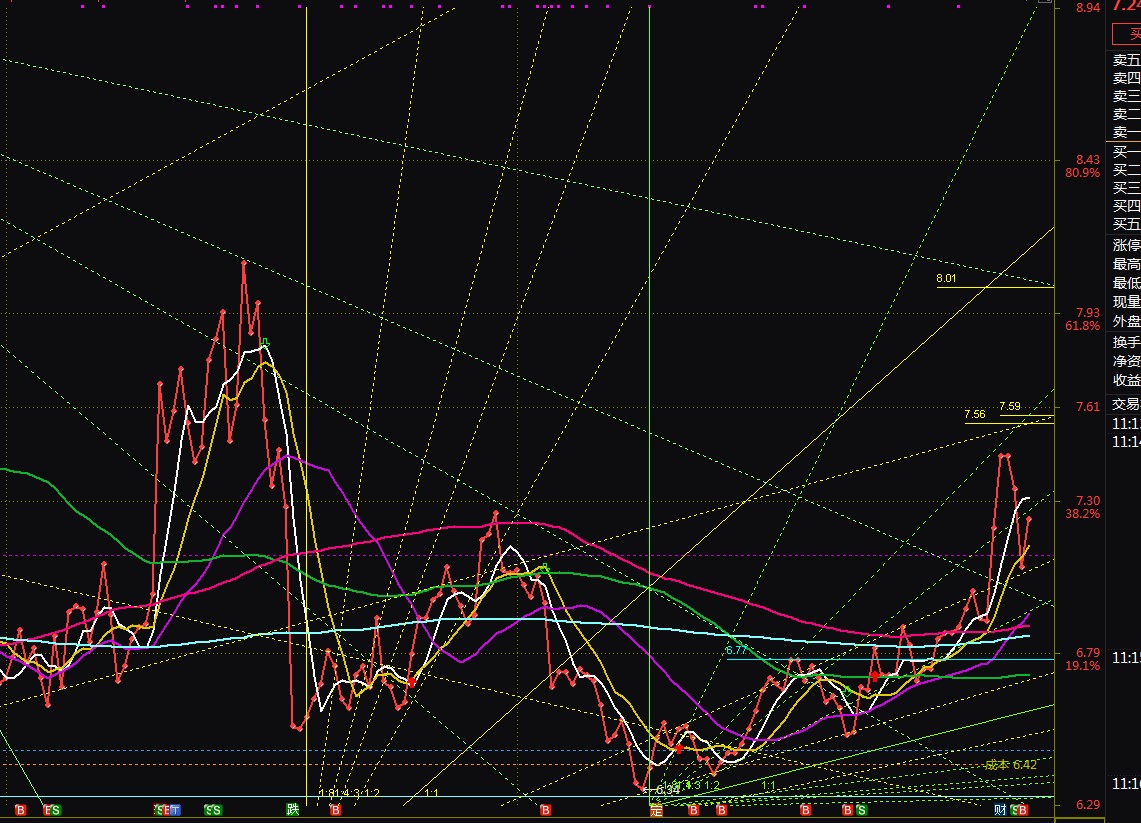Click the 19.1% retracement label
Viewport: 1141px width, 823px height.
pyautogui.click(x=1083, y=666)
